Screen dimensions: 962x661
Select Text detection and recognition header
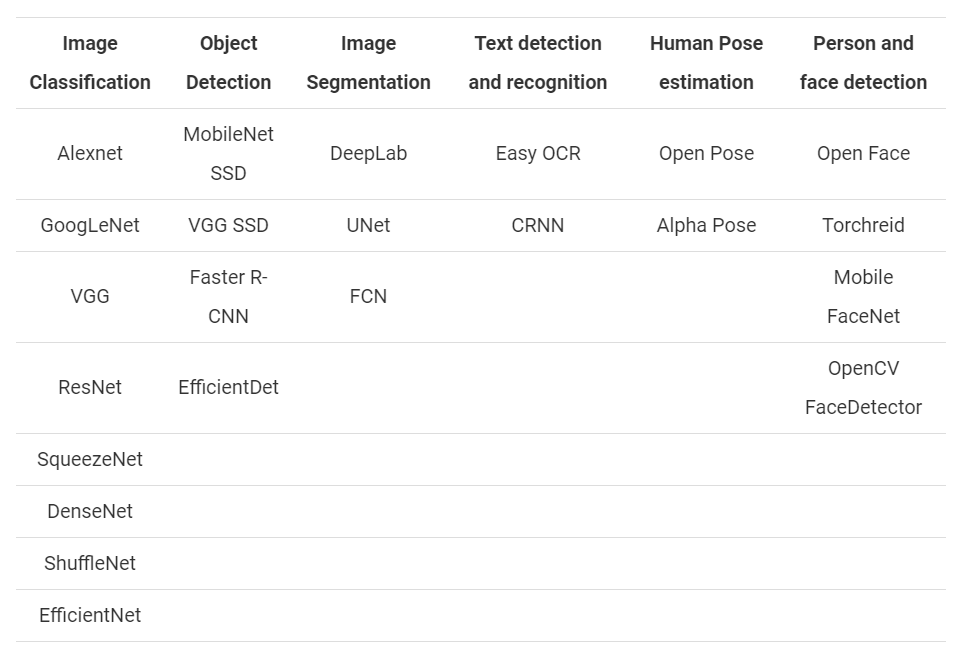point(537,63)
